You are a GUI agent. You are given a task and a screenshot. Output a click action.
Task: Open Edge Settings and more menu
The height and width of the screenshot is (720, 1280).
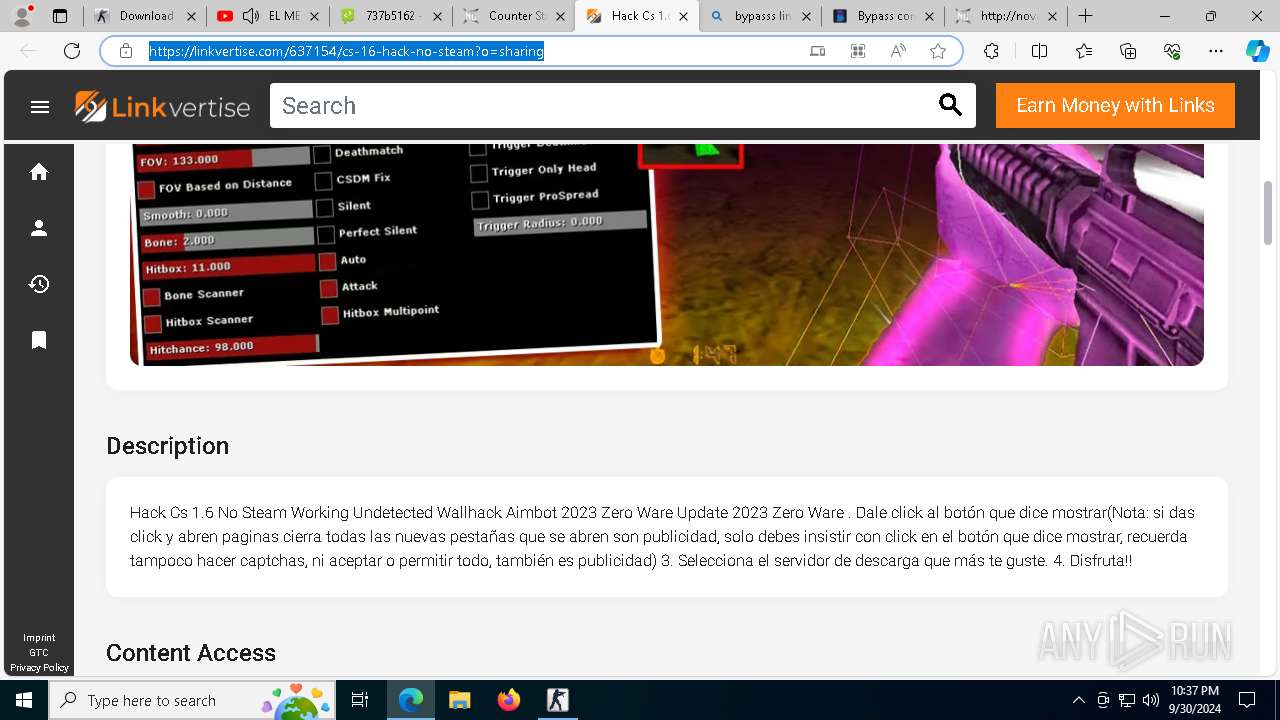point(1216,51)
